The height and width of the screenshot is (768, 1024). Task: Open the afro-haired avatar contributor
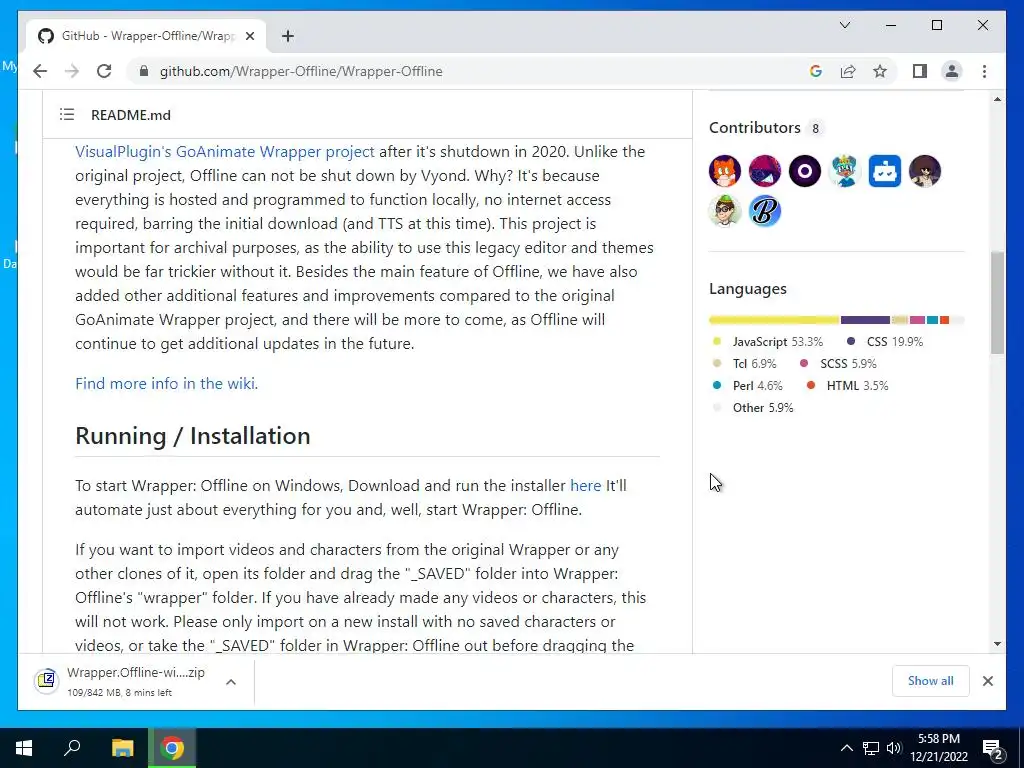coord(925,171)
